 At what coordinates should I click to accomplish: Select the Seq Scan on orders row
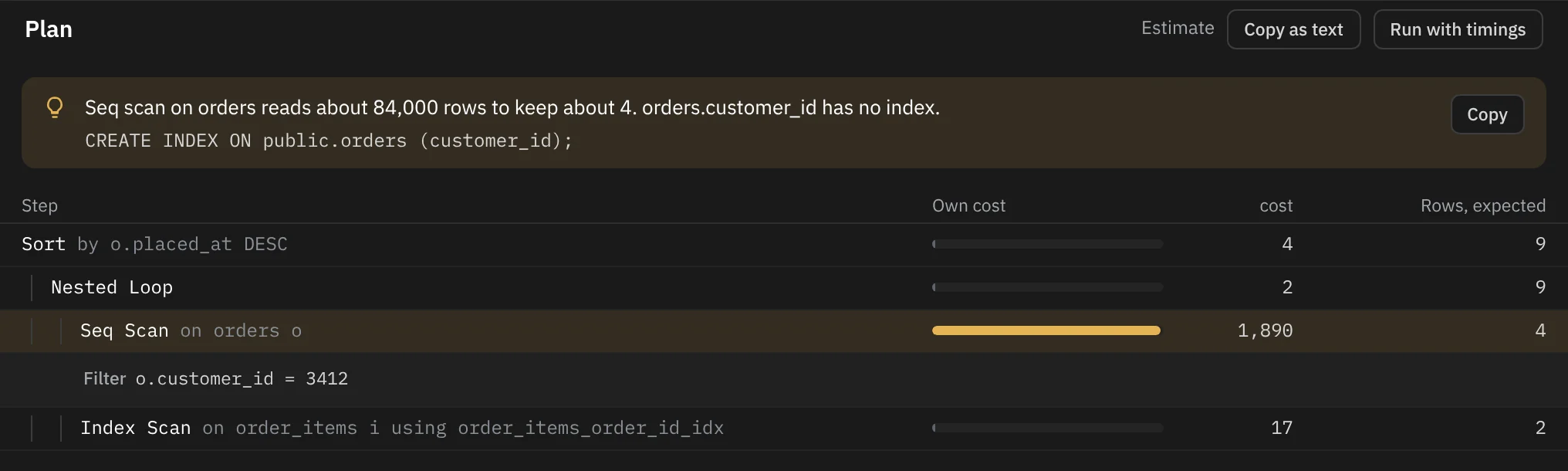tap(784, 330)
